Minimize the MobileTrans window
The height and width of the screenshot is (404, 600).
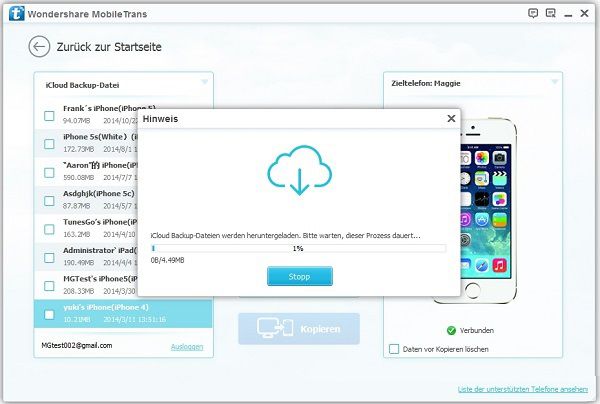point(568,15)
